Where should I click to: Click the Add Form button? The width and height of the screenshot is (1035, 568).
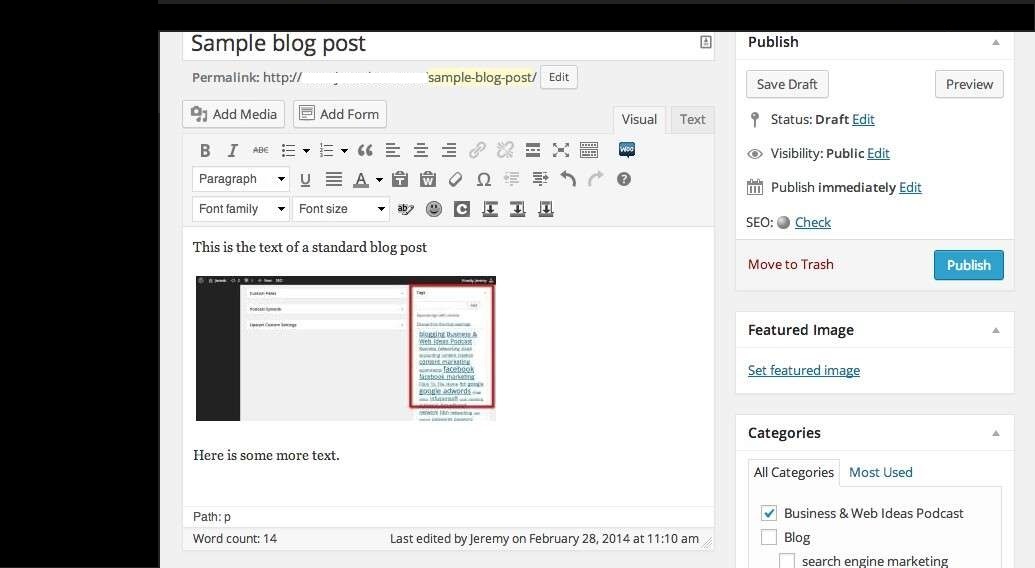click(x=340, y=114)
